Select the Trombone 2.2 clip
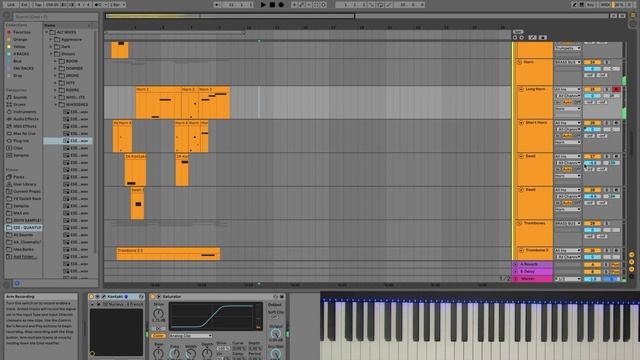 (168, 253)
